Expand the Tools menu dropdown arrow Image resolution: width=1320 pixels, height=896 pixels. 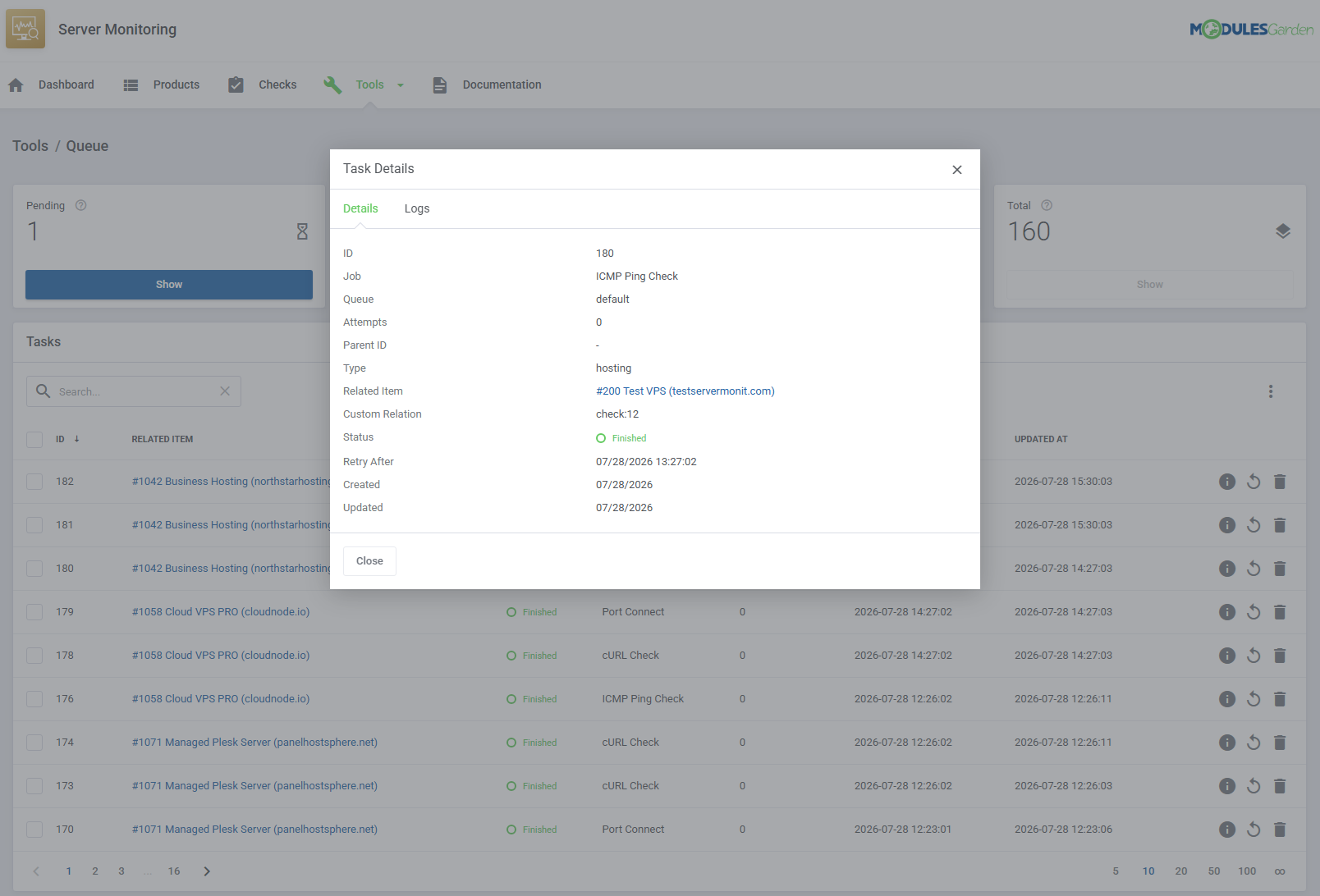click(401, 85)
